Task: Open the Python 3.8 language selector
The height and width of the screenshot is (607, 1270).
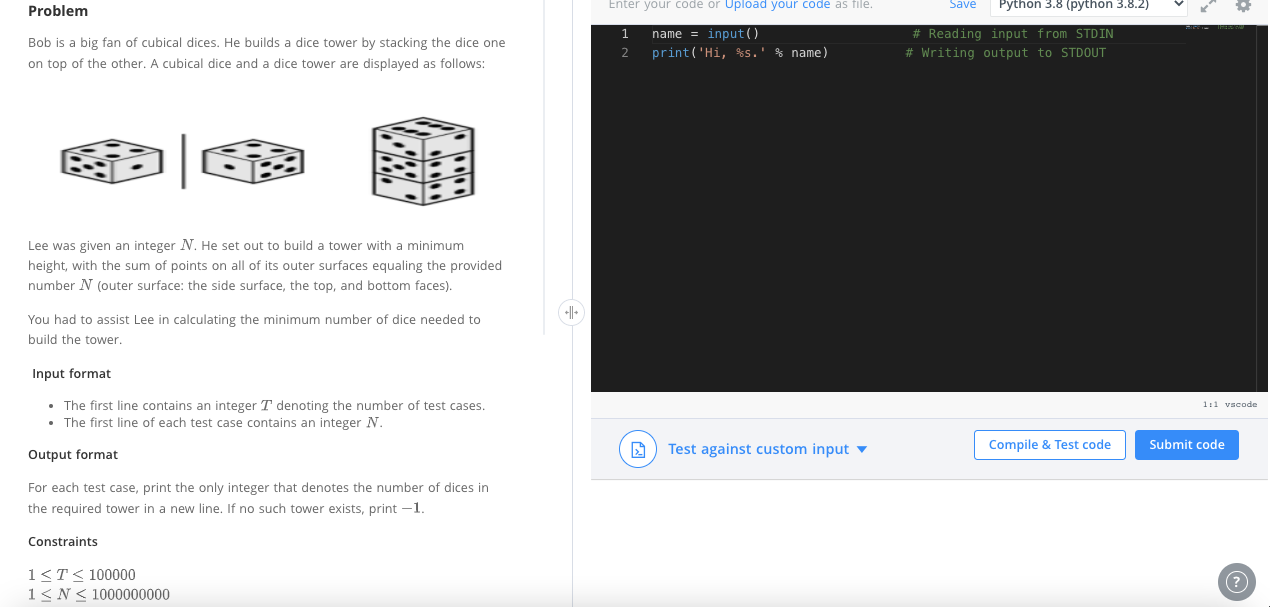Action: [1088, 6]
